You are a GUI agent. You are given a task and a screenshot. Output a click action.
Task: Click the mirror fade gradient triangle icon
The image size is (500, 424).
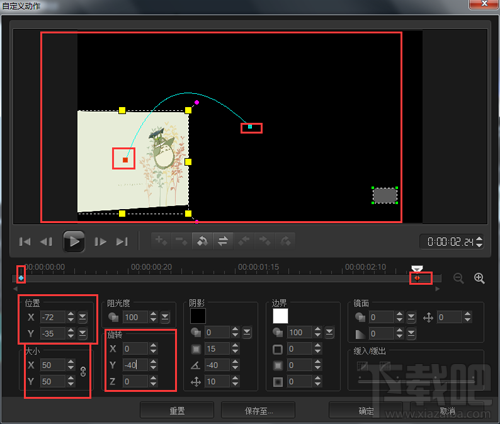pos(360,334)
